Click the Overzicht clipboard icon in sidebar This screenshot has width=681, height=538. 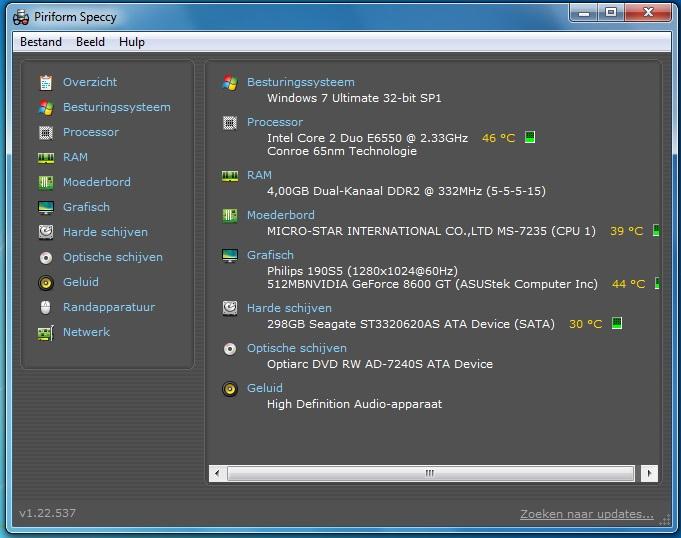46,83
